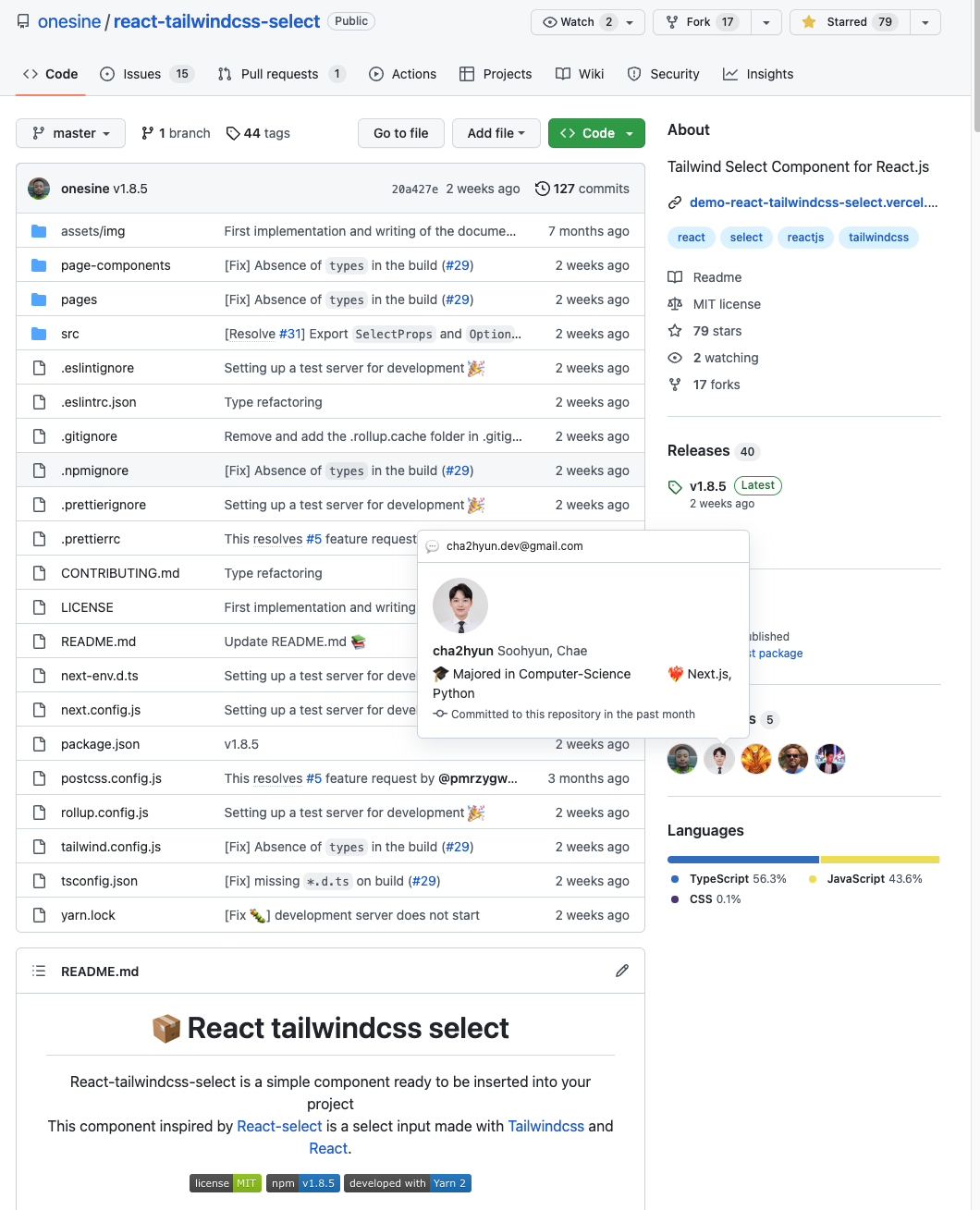Image resolution: width=980 pixels, height=1210 pixels.
Task: Expand the Add file dropdown
Action: [x=496, y=133]
